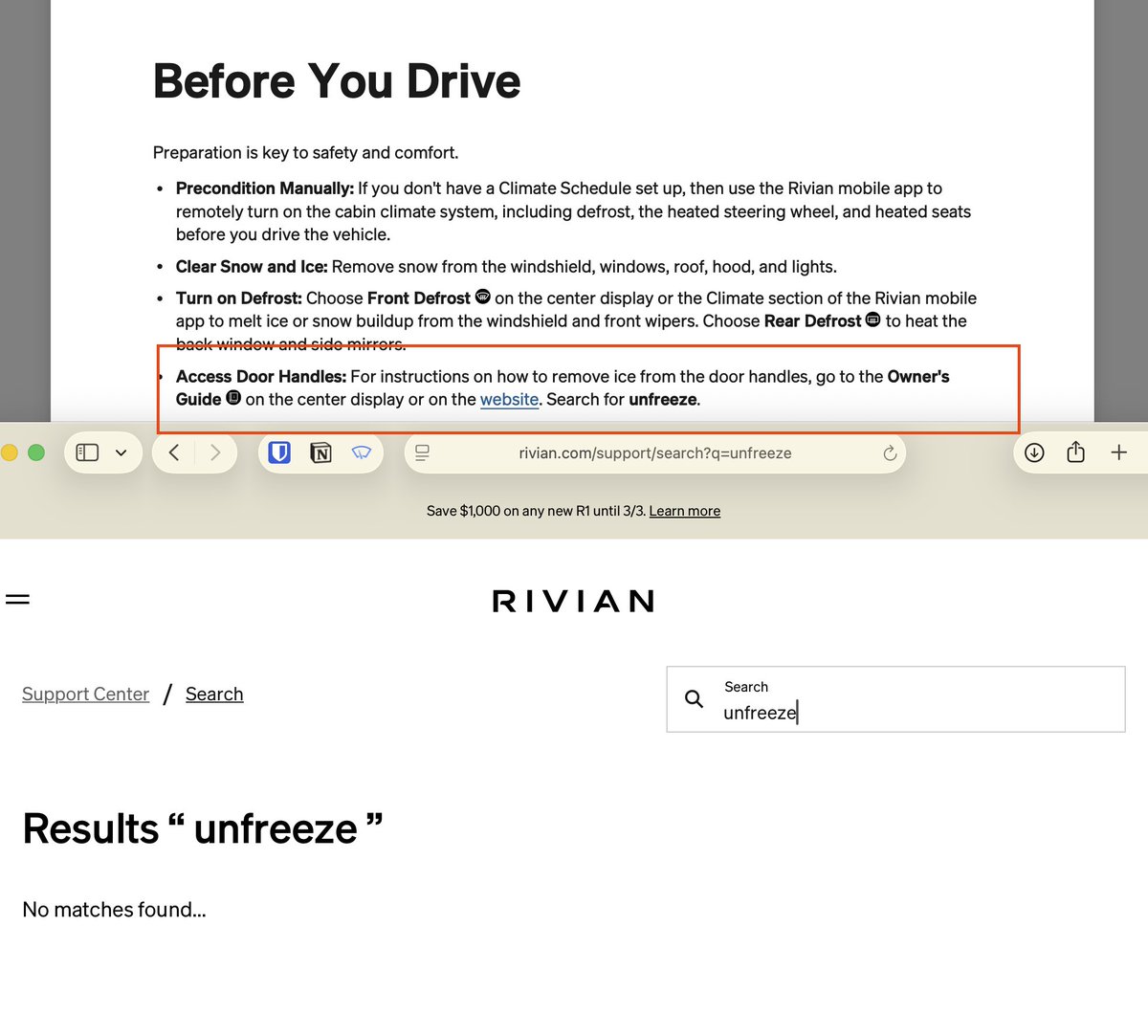This screenshot has height=1036, width=1148.
Task: Open the Bitwarden extension icon
Action: coord(279,452)
